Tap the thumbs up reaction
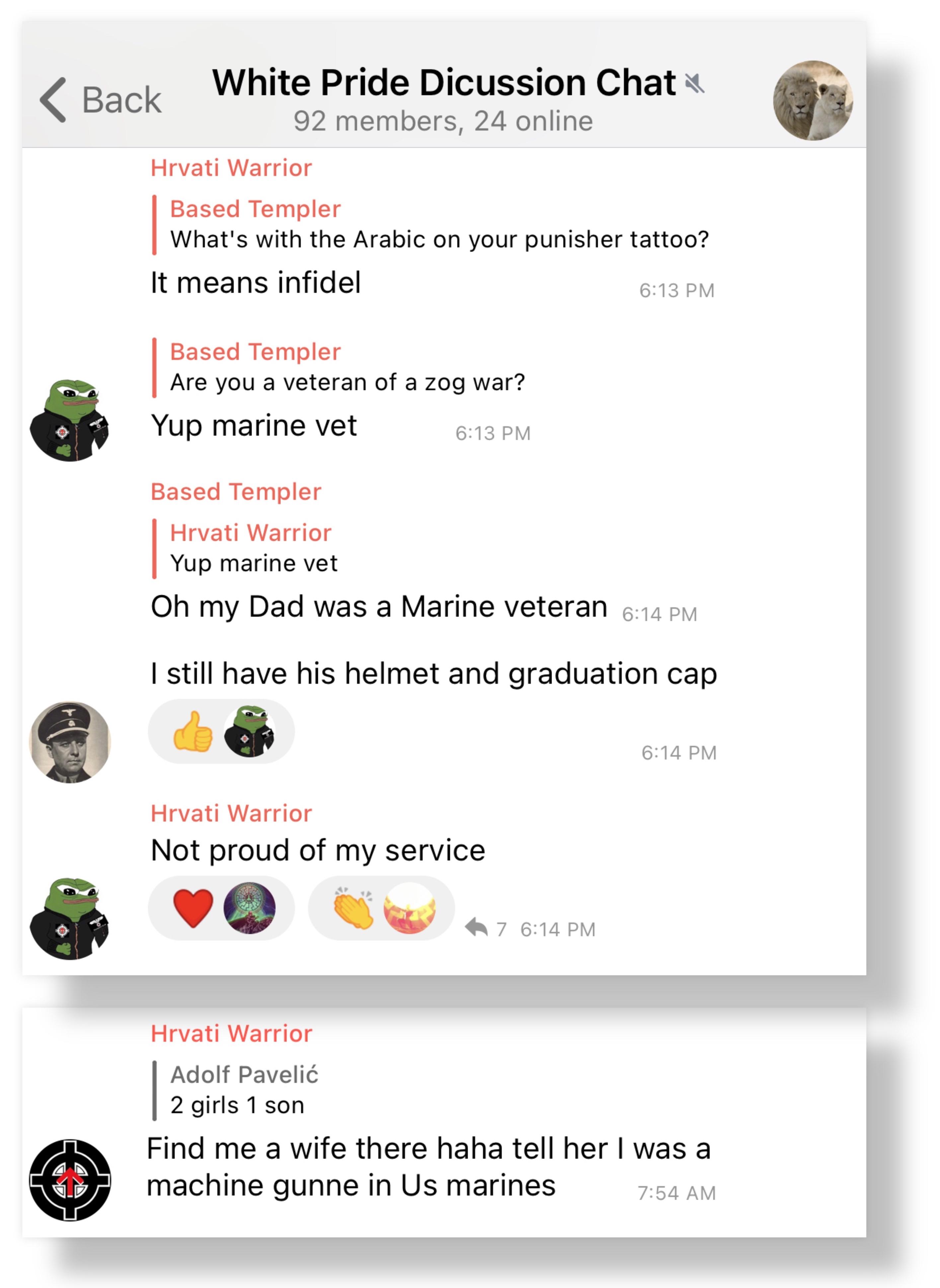 click(193, 732)
